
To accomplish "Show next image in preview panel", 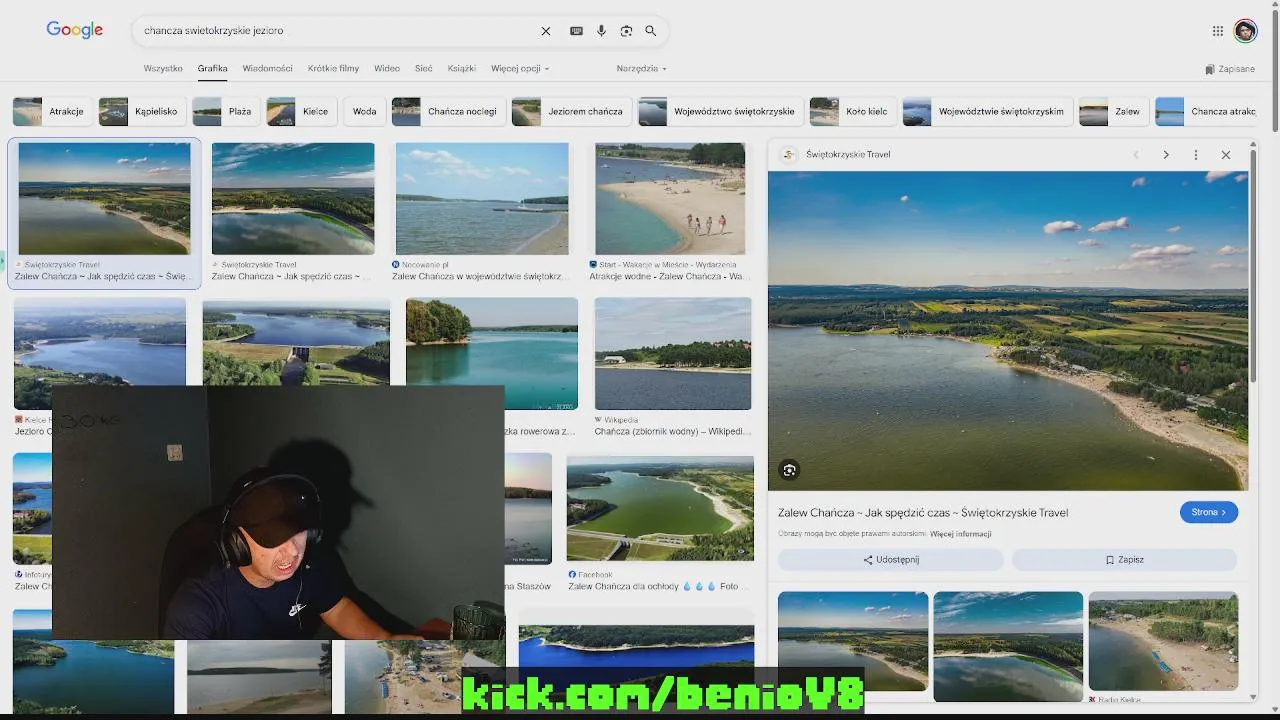I will [1166, 155].
